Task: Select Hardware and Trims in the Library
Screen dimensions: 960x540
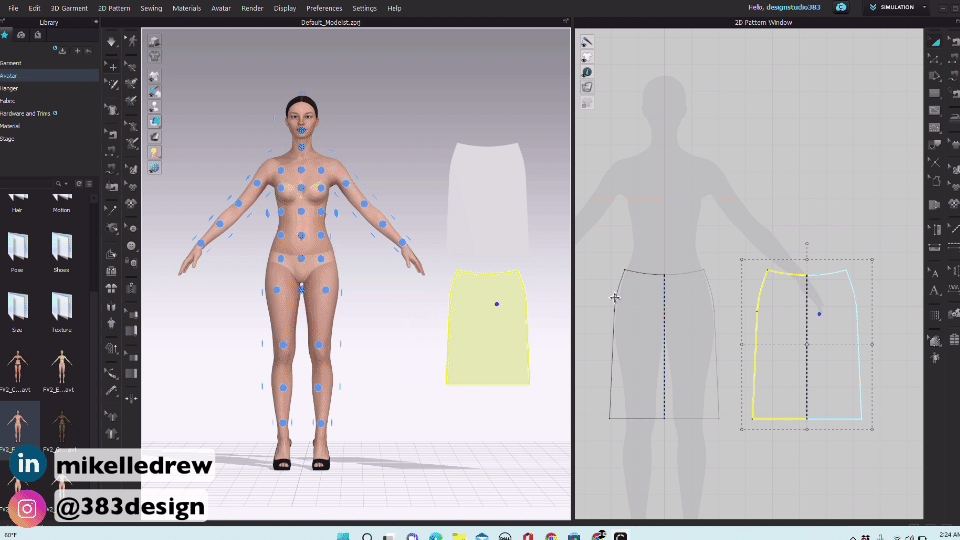Action: pyautogui.click(x=25, y=113)
